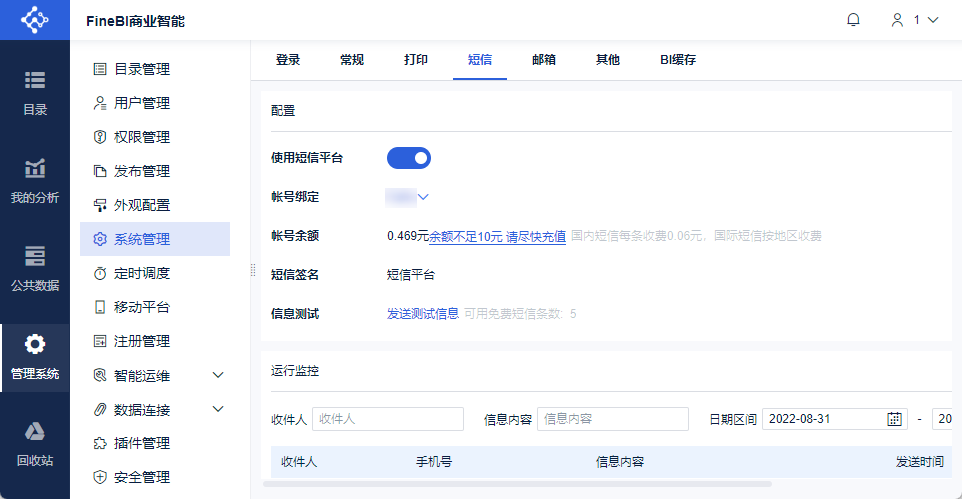The width and height of the screenshot is (962, 499).
Task: Click the 2022-08-31 start date field
Action: pos(834,419)
